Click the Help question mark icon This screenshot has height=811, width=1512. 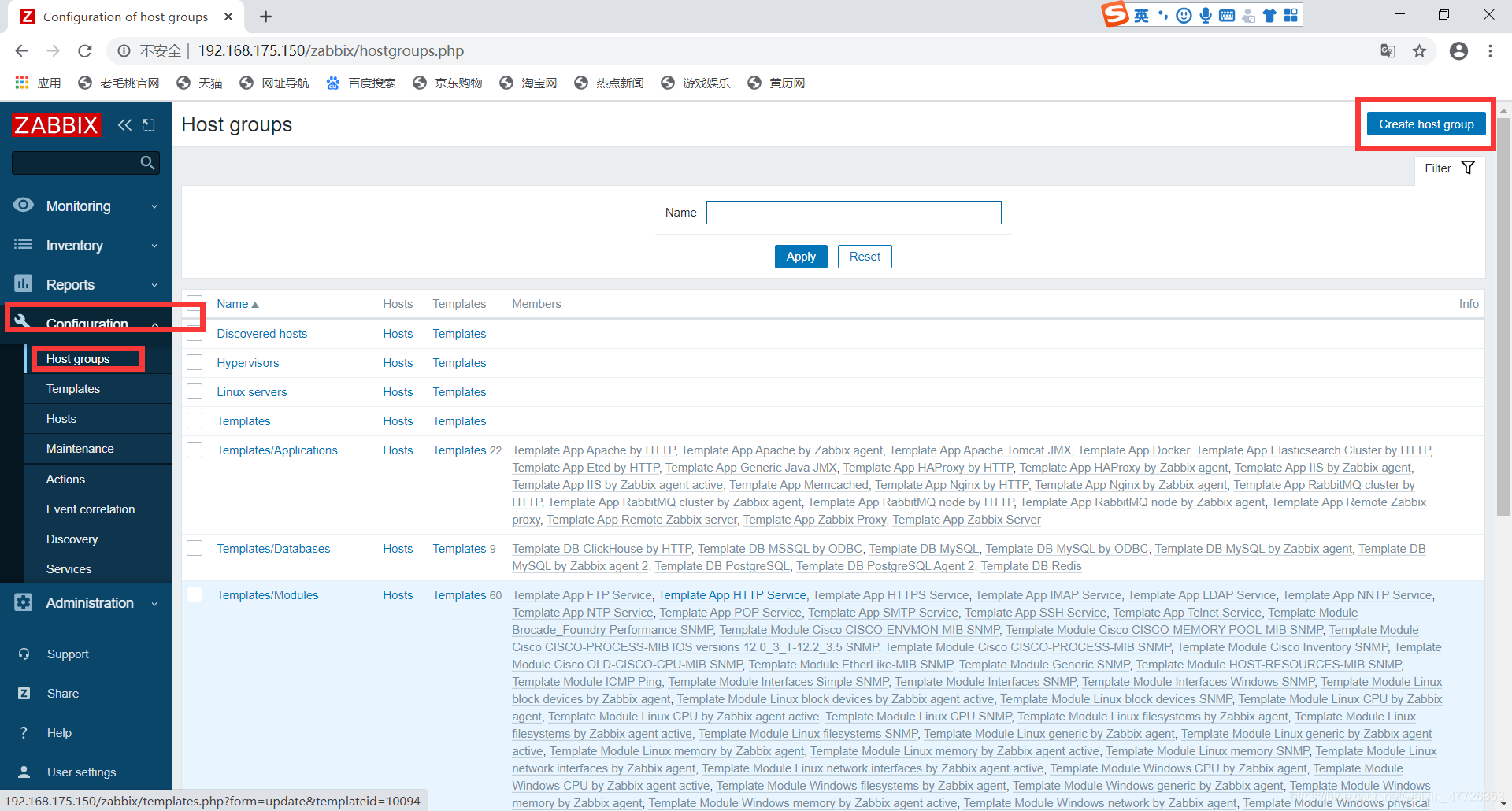tap(24, 732)
